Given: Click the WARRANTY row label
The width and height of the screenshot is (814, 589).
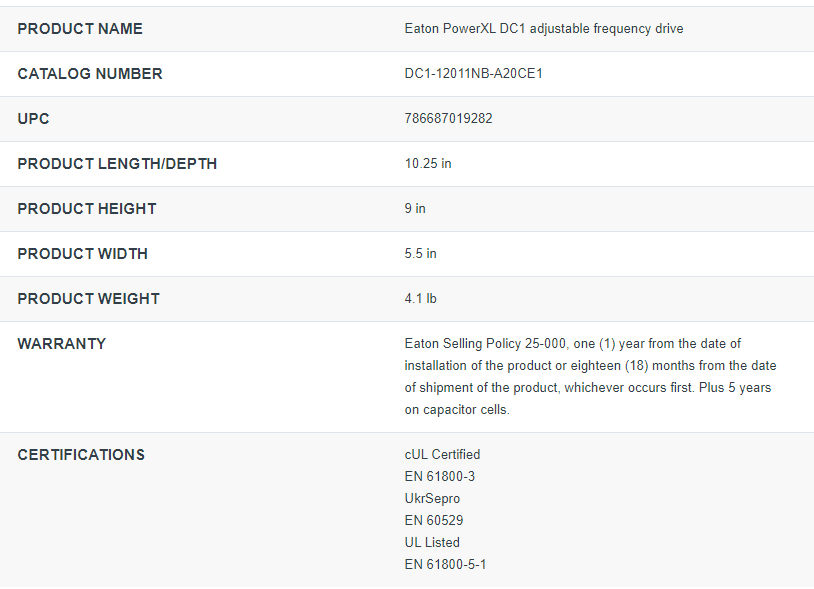Looking at the screenshot, I should (x=62, y=344).
